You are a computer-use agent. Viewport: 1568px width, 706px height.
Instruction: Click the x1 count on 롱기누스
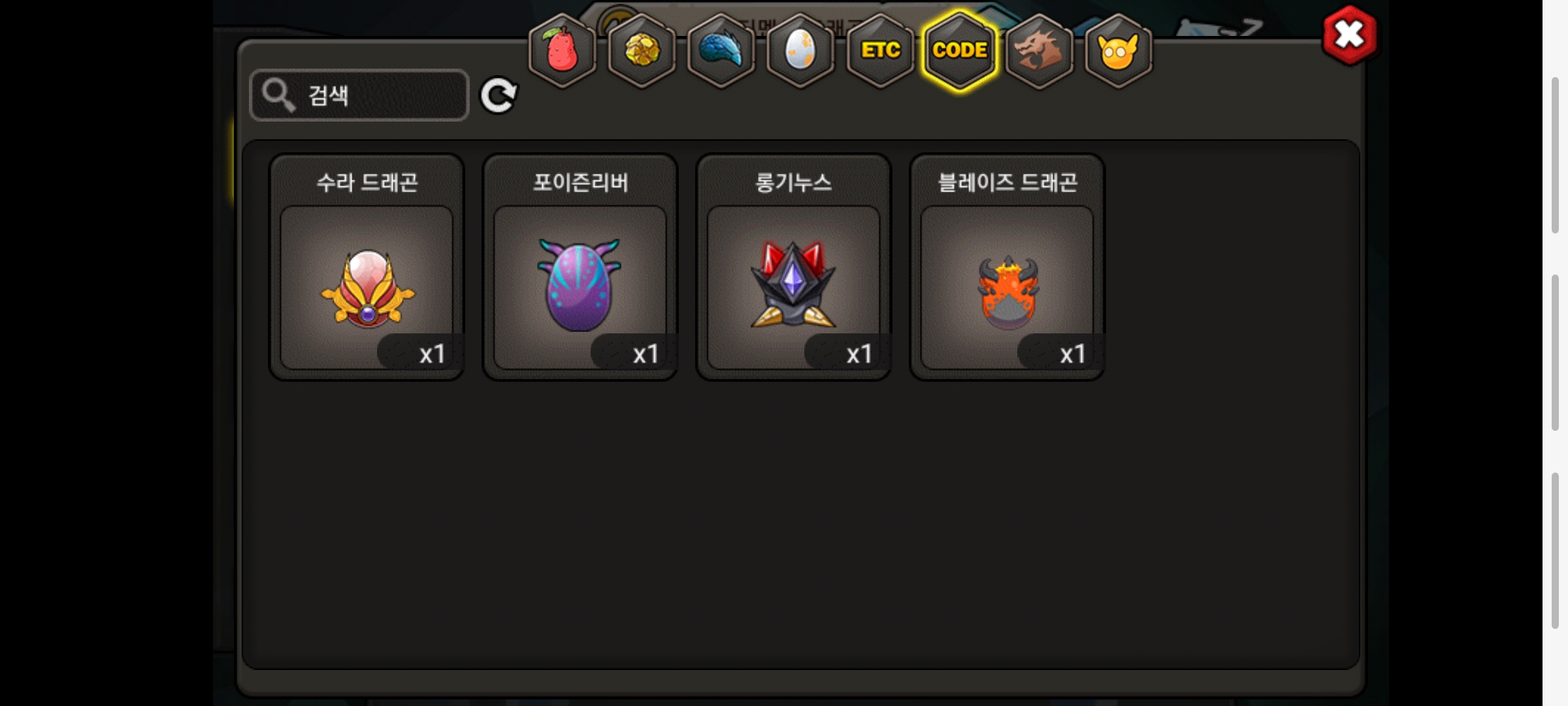pyautogui.click(x=859, y=354)
